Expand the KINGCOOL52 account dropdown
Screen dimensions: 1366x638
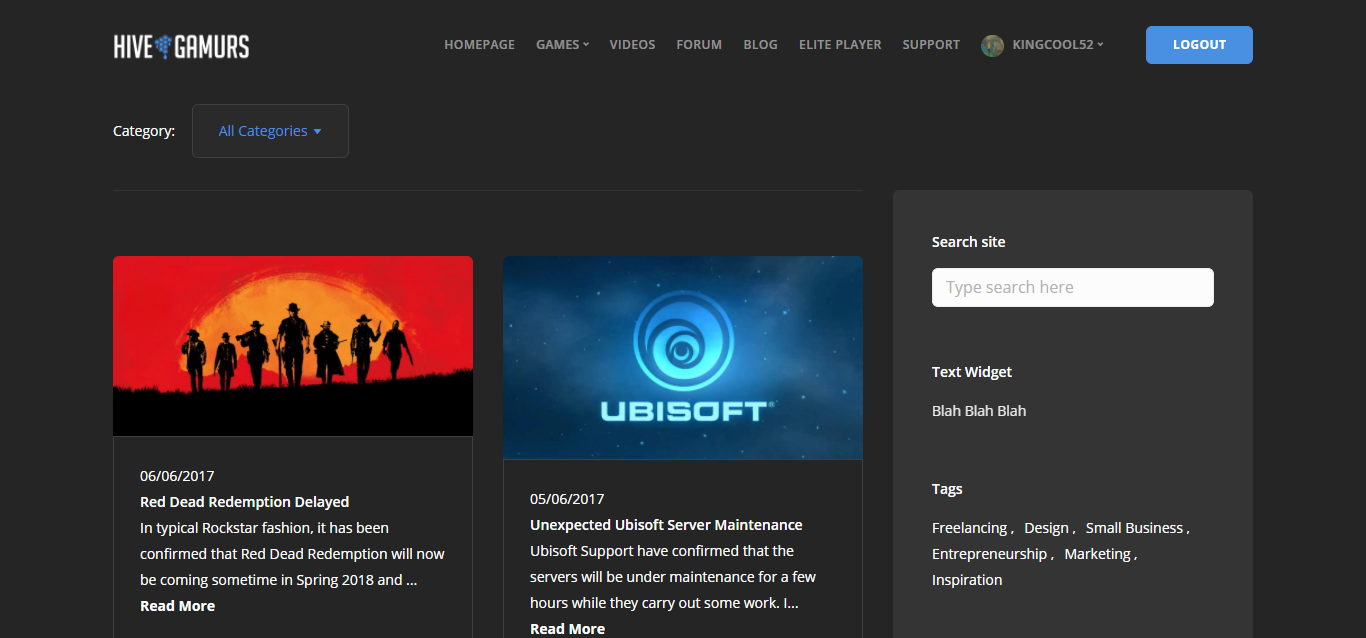1058,45
